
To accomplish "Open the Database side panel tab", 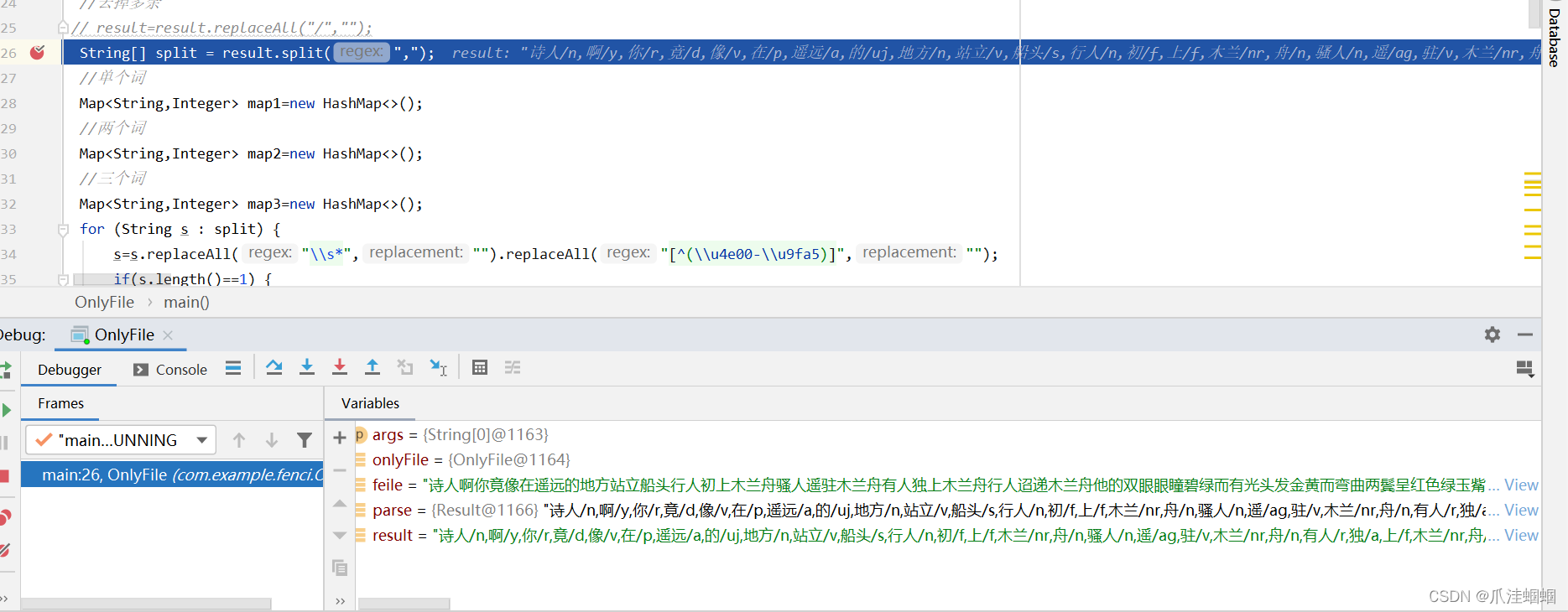I will click(1555, 38).
